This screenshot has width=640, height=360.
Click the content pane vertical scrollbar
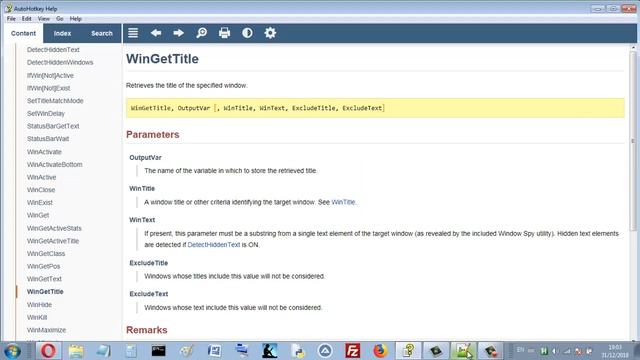[633, 141]
